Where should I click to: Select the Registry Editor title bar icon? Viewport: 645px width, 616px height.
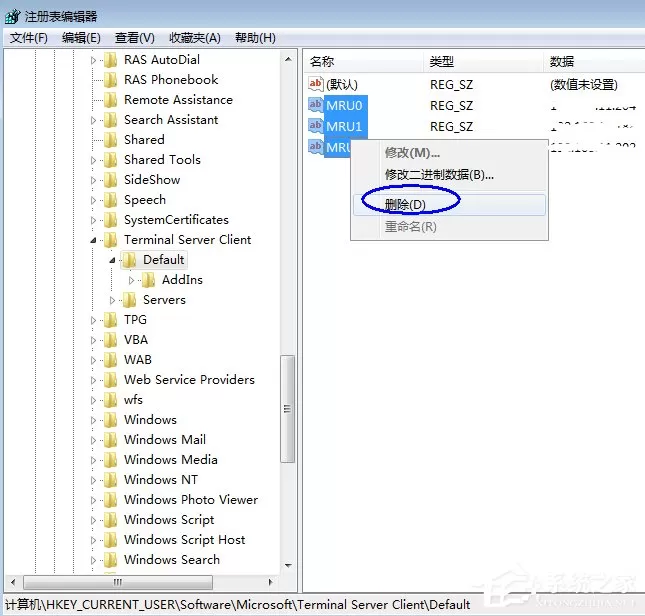click(x=12, y=16)
